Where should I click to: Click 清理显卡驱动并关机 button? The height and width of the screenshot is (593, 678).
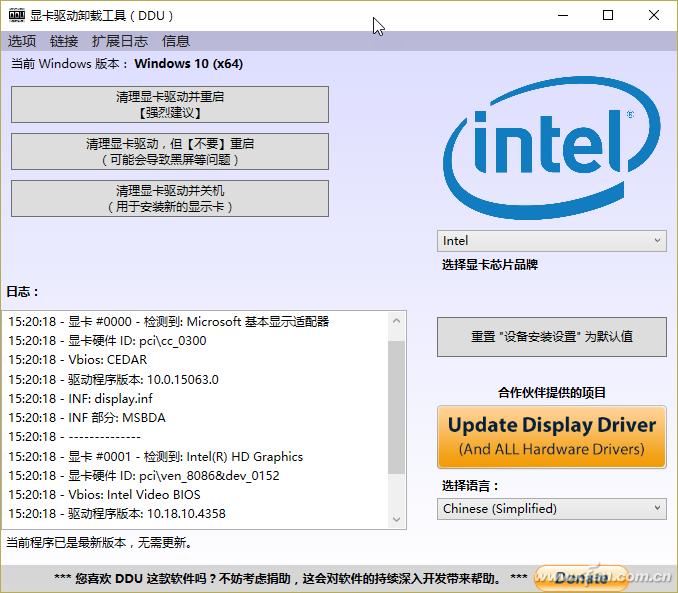[x=170, y=199]
